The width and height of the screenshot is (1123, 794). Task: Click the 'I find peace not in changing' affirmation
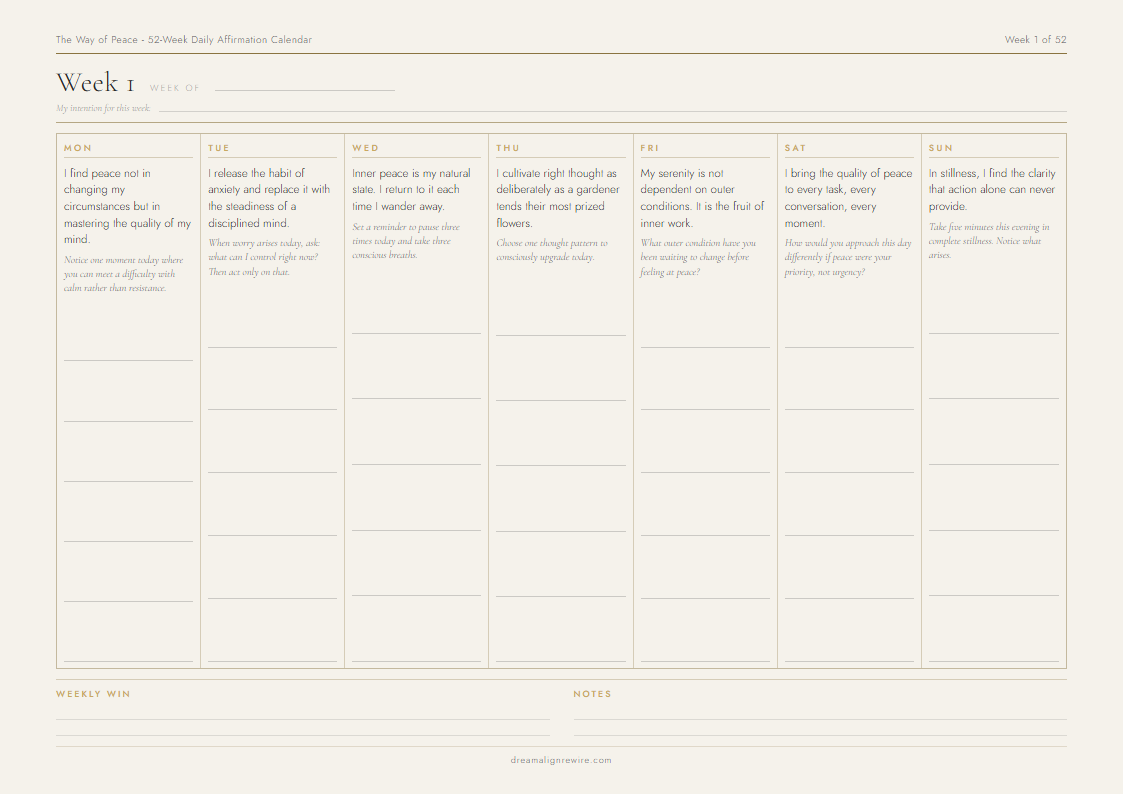pyautogui.click(x=127, y=206)
